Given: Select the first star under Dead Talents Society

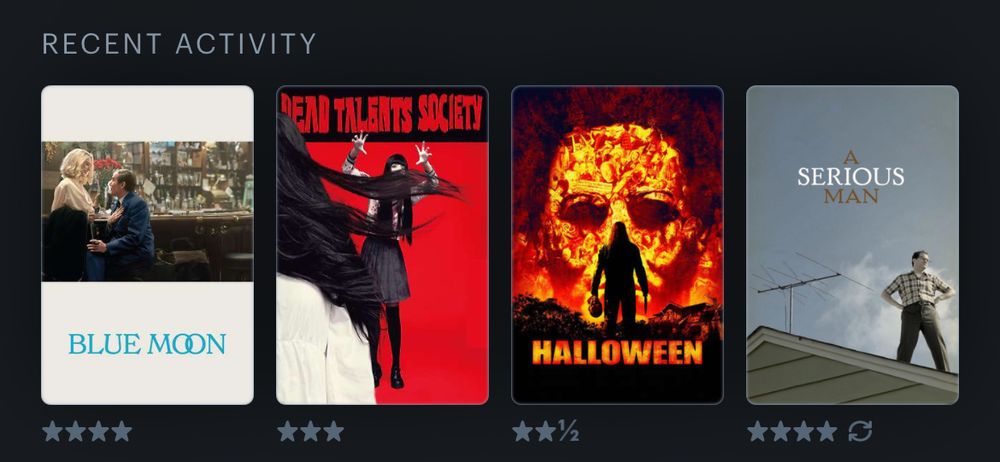Looking at the screenshot, I should tap(288, 431).
